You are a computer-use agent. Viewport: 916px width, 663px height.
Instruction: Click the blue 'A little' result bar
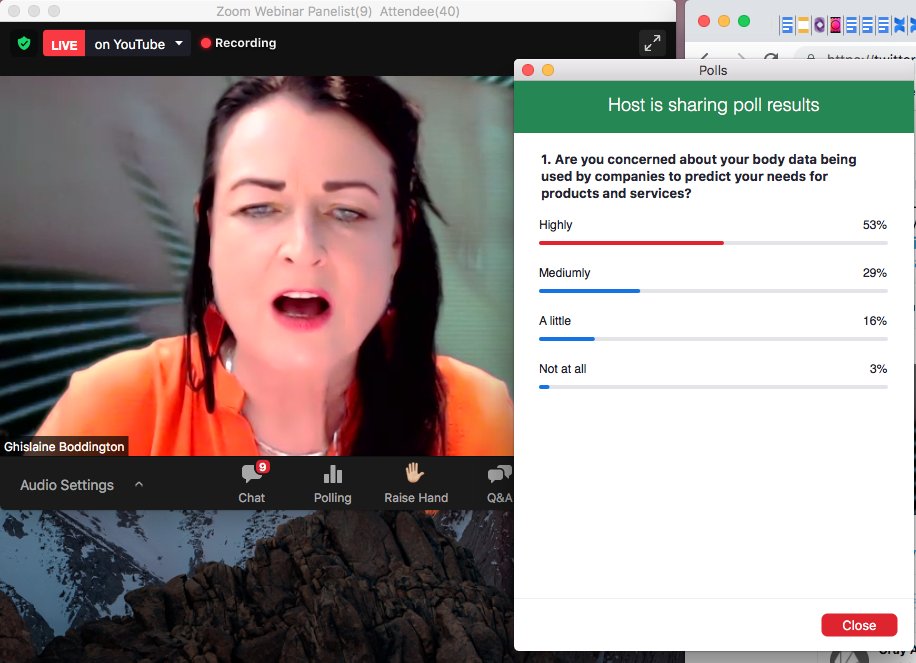click(567, 339)
